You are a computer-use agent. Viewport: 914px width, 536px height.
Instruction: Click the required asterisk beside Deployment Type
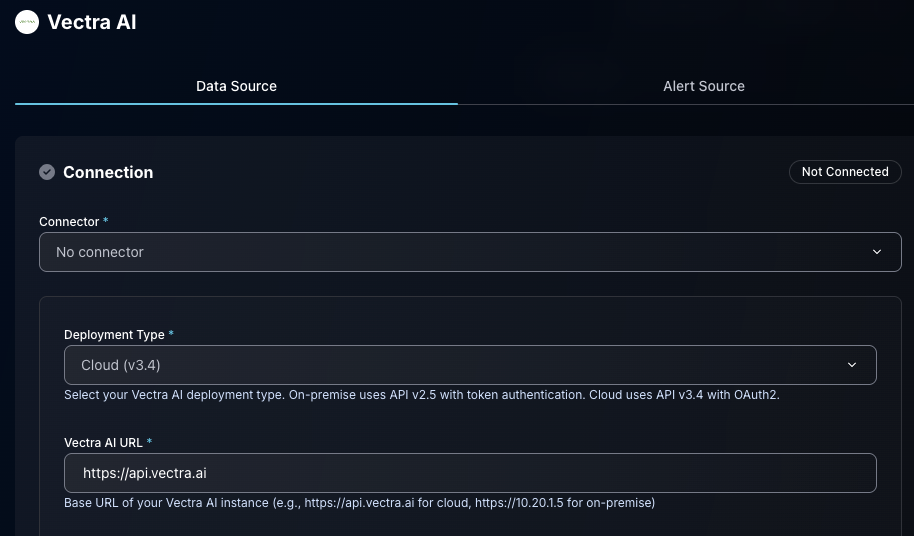click(x=171, y=334)
